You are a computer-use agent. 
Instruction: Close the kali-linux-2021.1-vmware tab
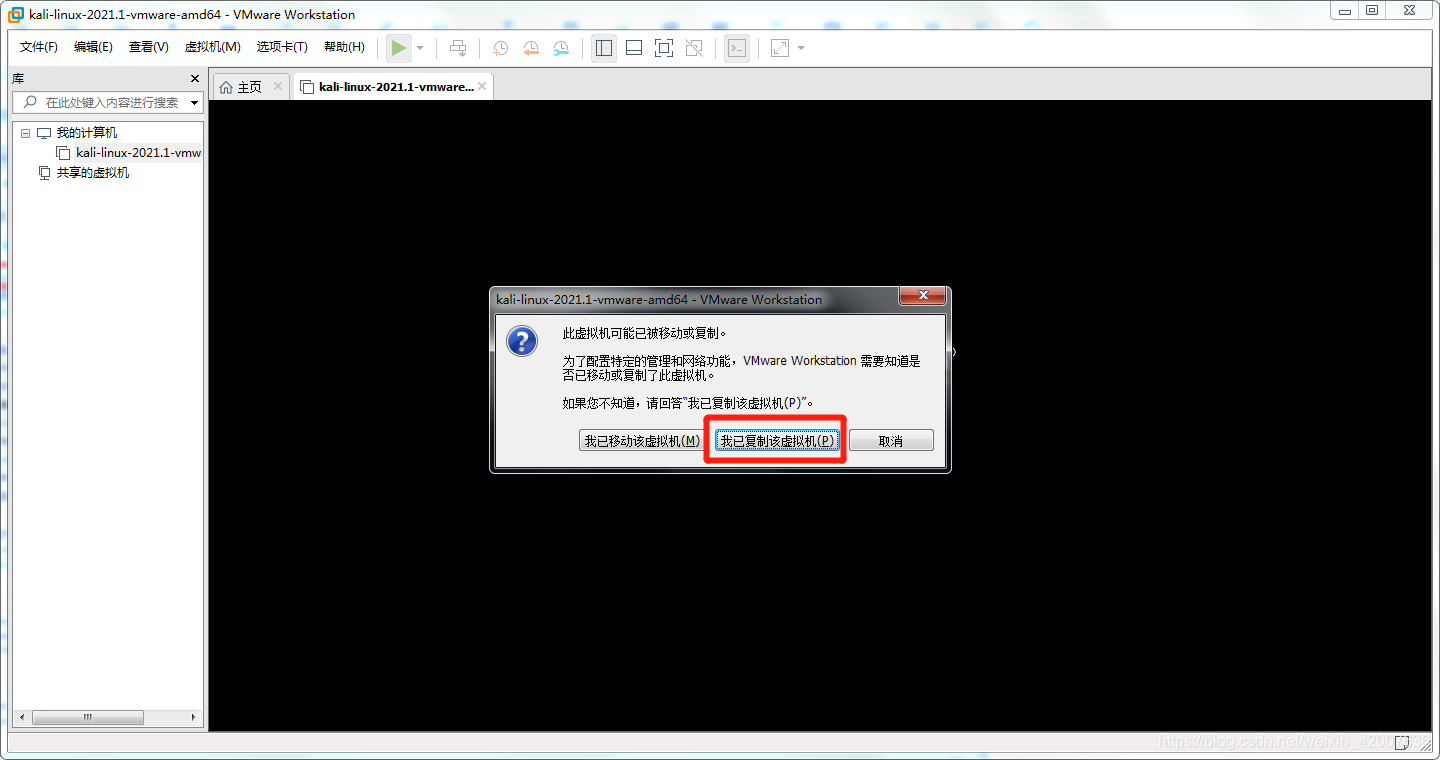point(482,87)
